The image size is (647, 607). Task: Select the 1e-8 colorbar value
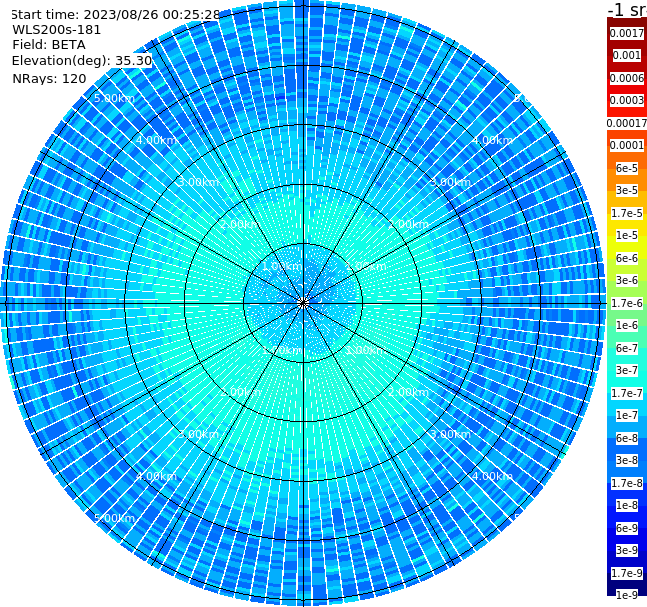tap(627, 505)
